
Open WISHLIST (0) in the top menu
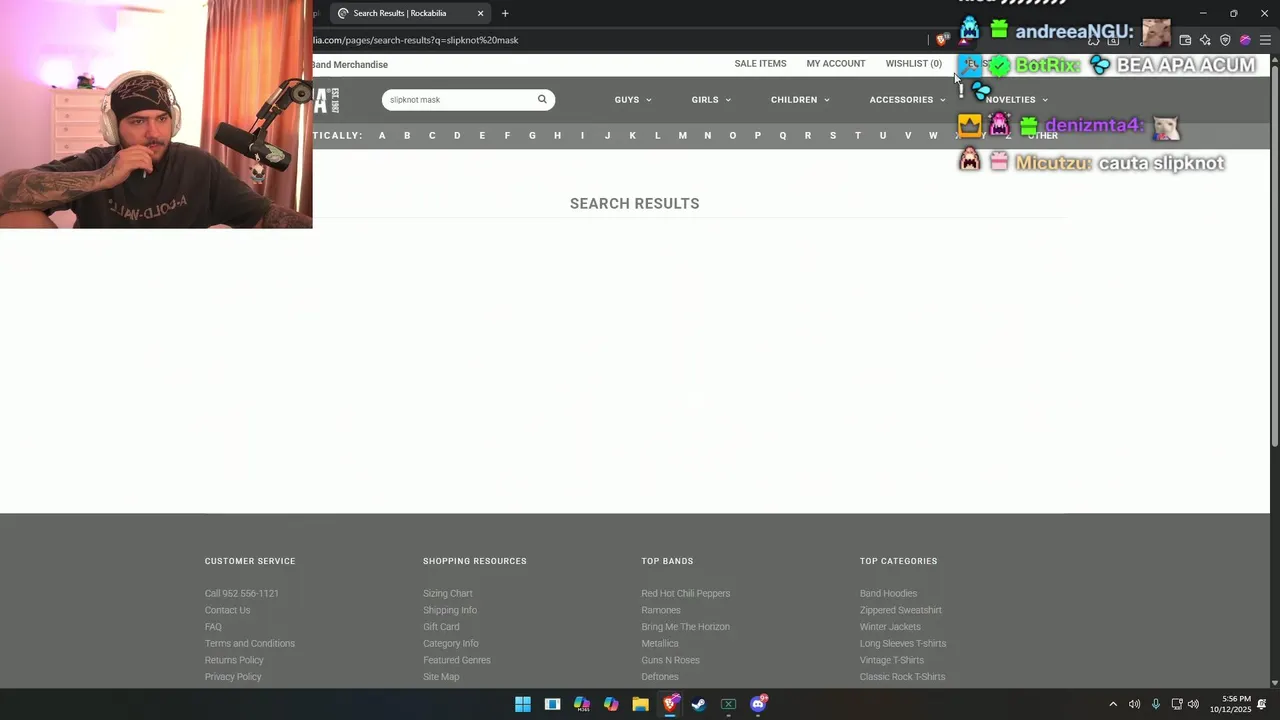pos(913,63)
